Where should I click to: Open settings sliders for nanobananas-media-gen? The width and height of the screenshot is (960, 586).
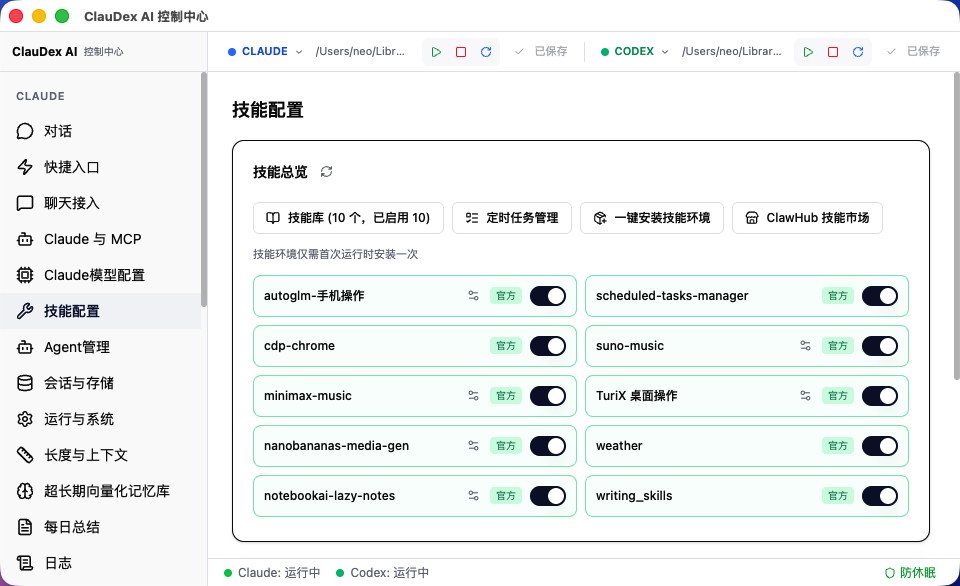click(x=473, y=446)
